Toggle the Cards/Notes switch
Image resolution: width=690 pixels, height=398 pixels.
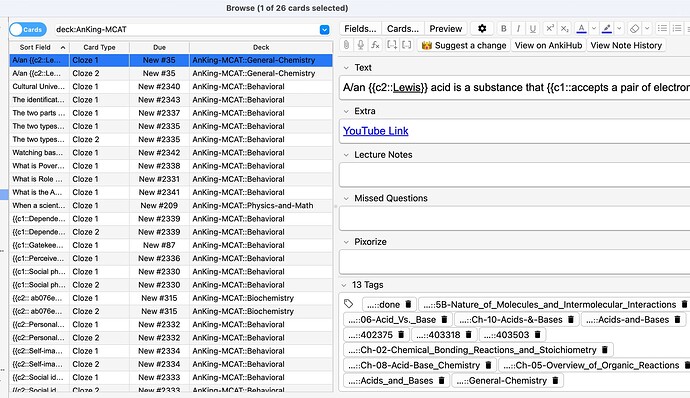(x=28, y=29)
